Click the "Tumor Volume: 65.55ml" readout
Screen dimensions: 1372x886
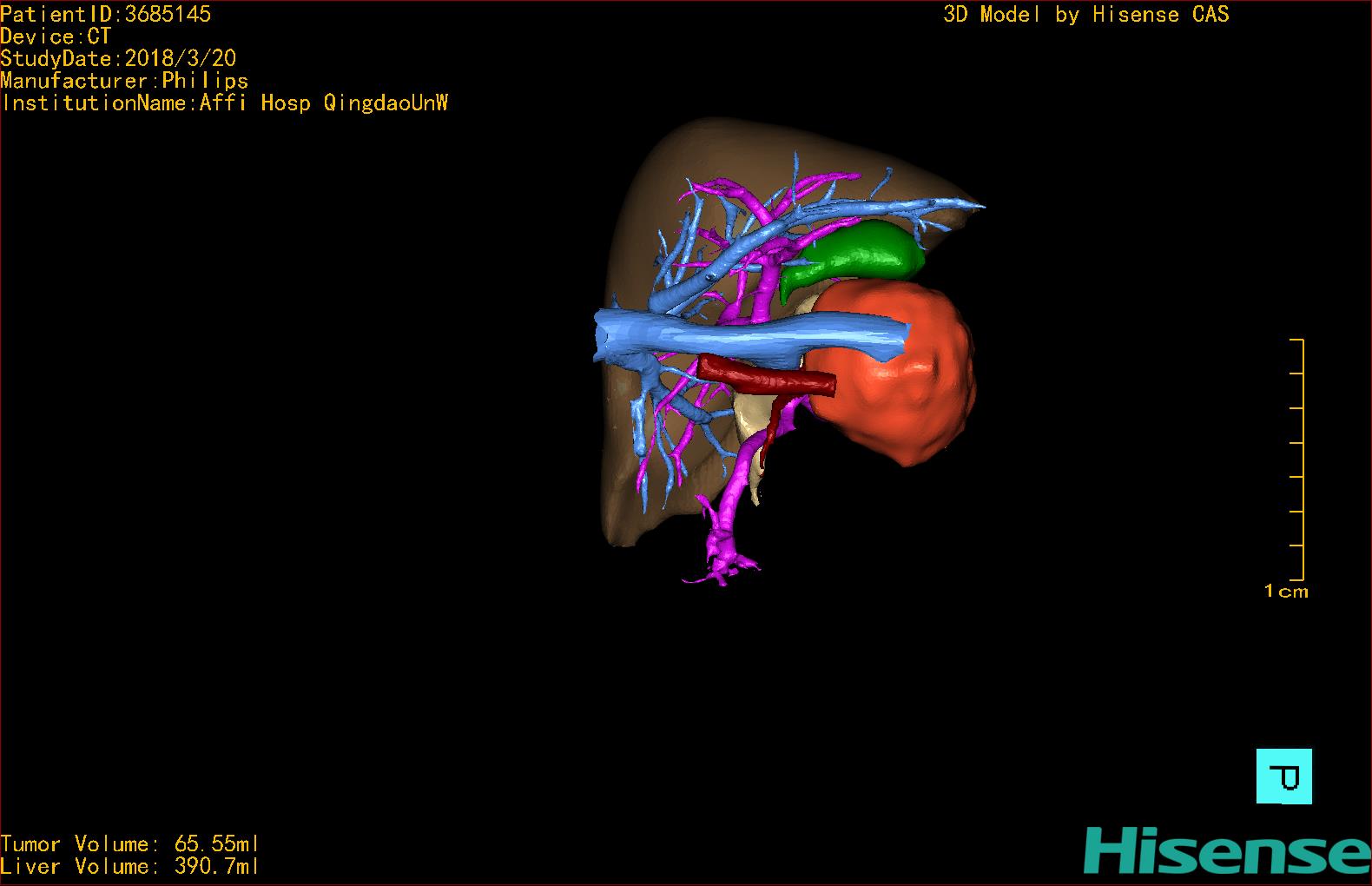(130, 843)
